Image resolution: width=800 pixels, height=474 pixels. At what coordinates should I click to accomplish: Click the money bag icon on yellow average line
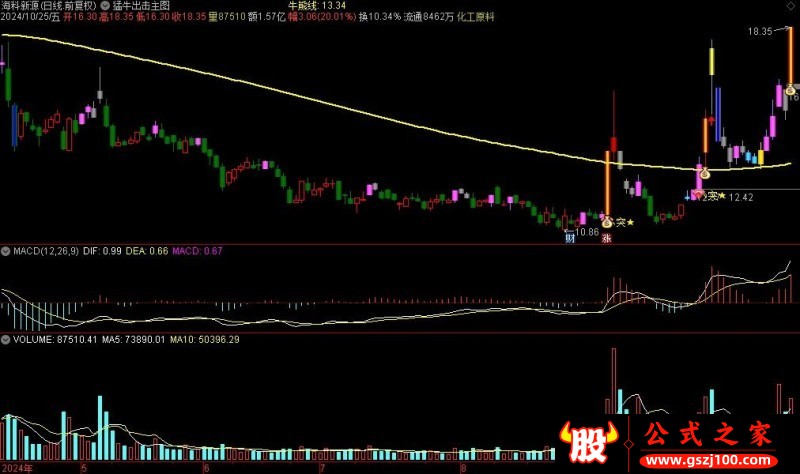click(x=705, y=173)
